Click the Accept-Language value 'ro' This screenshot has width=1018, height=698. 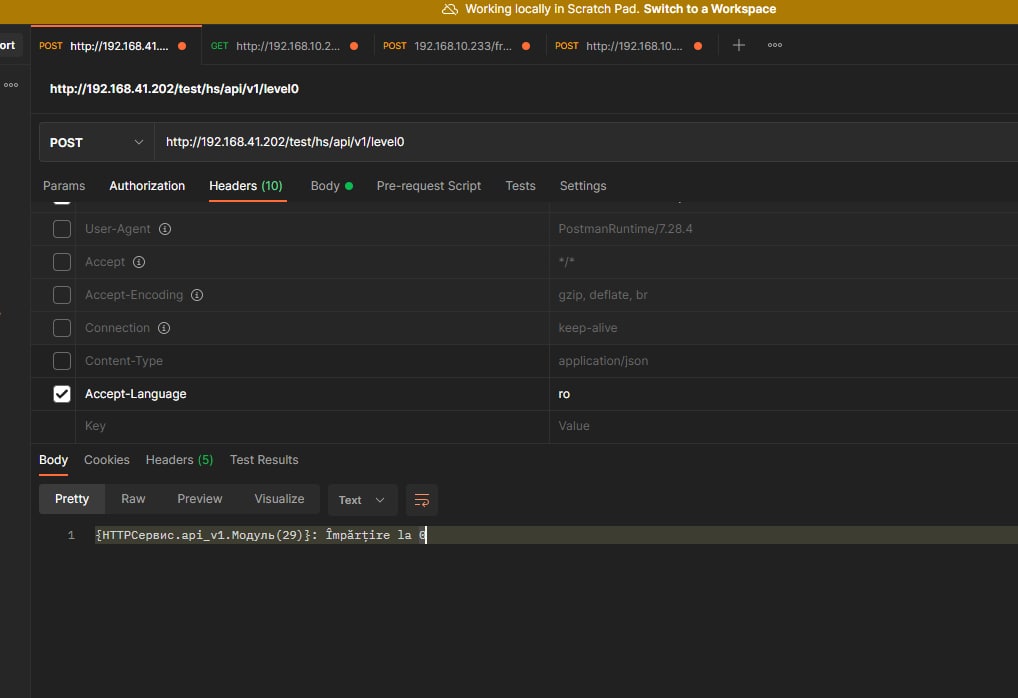[564, 394]
